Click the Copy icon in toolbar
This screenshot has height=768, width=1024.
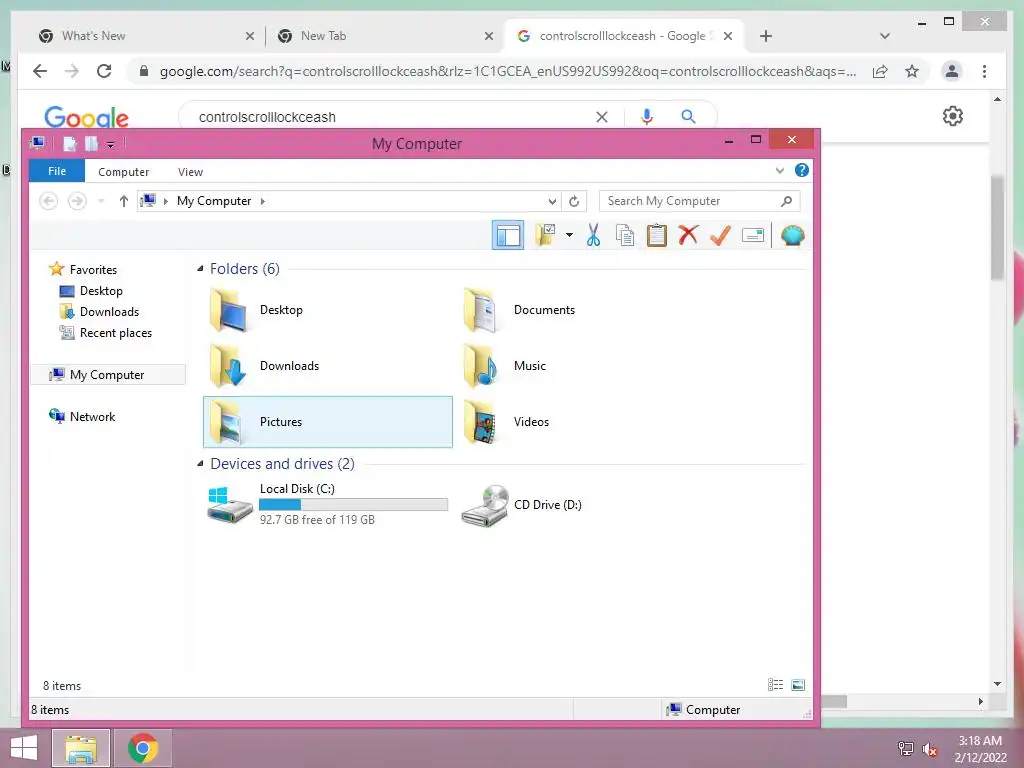click(624, 234)
